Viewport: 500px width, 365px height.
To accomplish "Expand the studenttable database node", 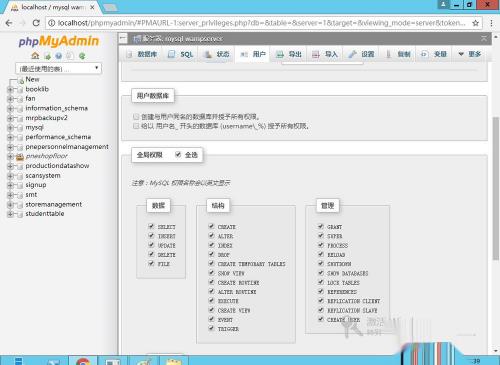I will pos(10,214).
